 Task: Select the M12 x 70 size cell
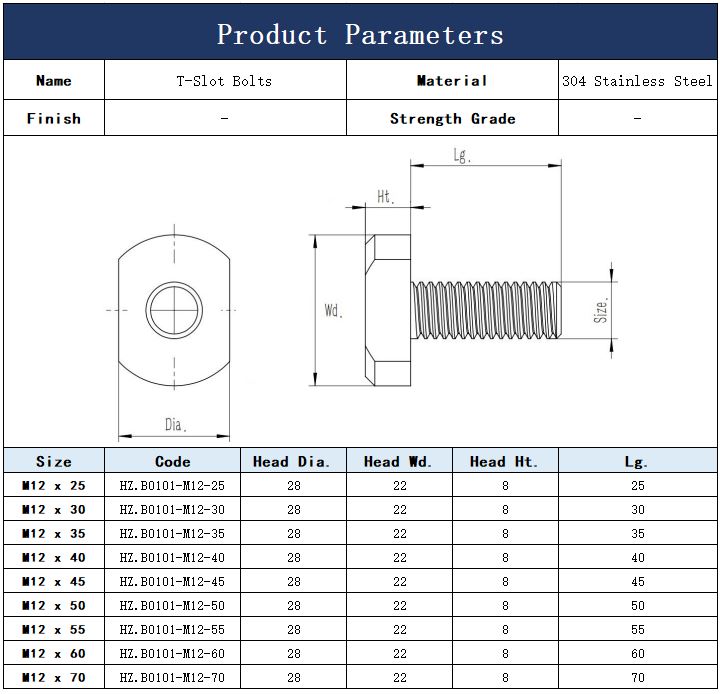[x=54, y=677]
